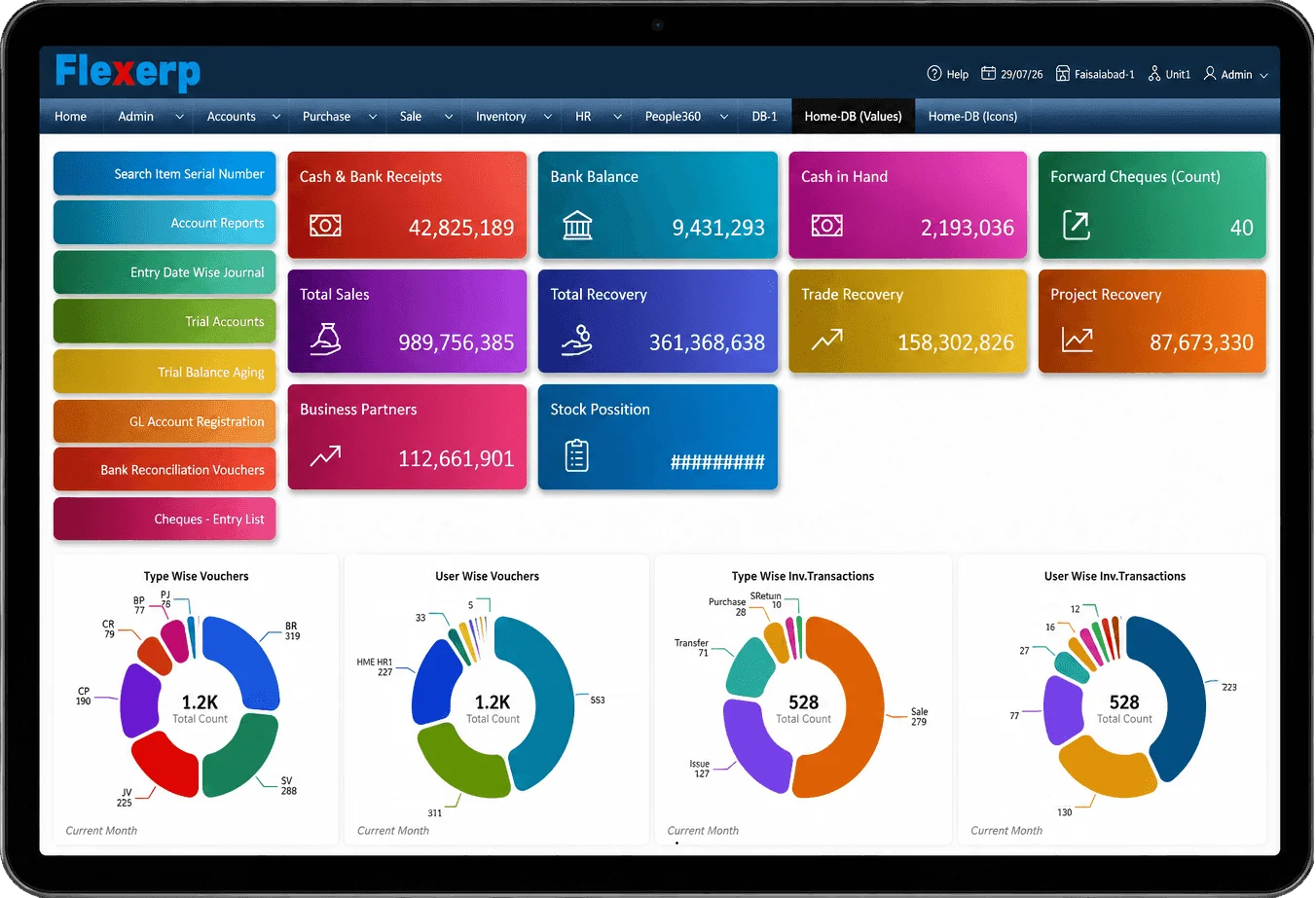Click the cash icon in Cash in Hand
The width and height of the screenshot is (1316, 898).
click(827, 227)
